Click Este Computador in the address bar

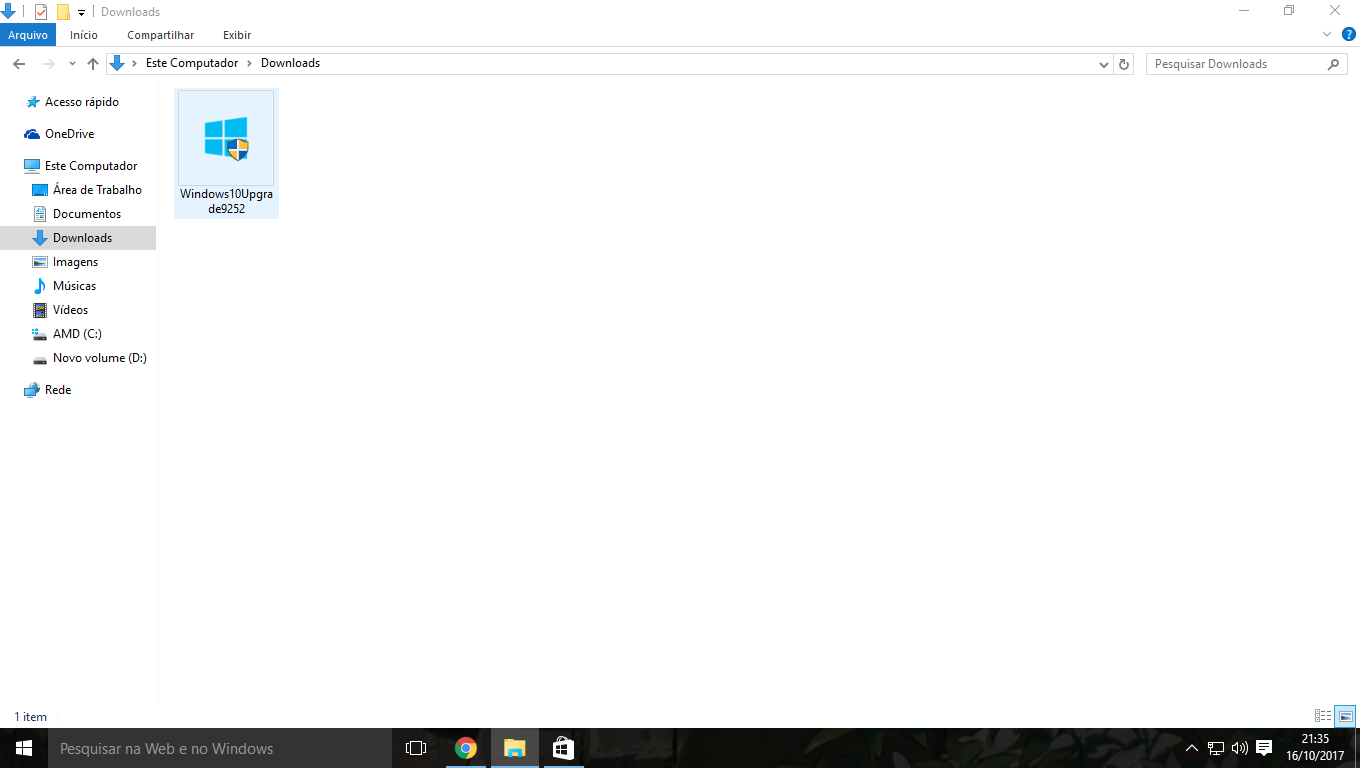pyautogui.click(x=192, y=63)
